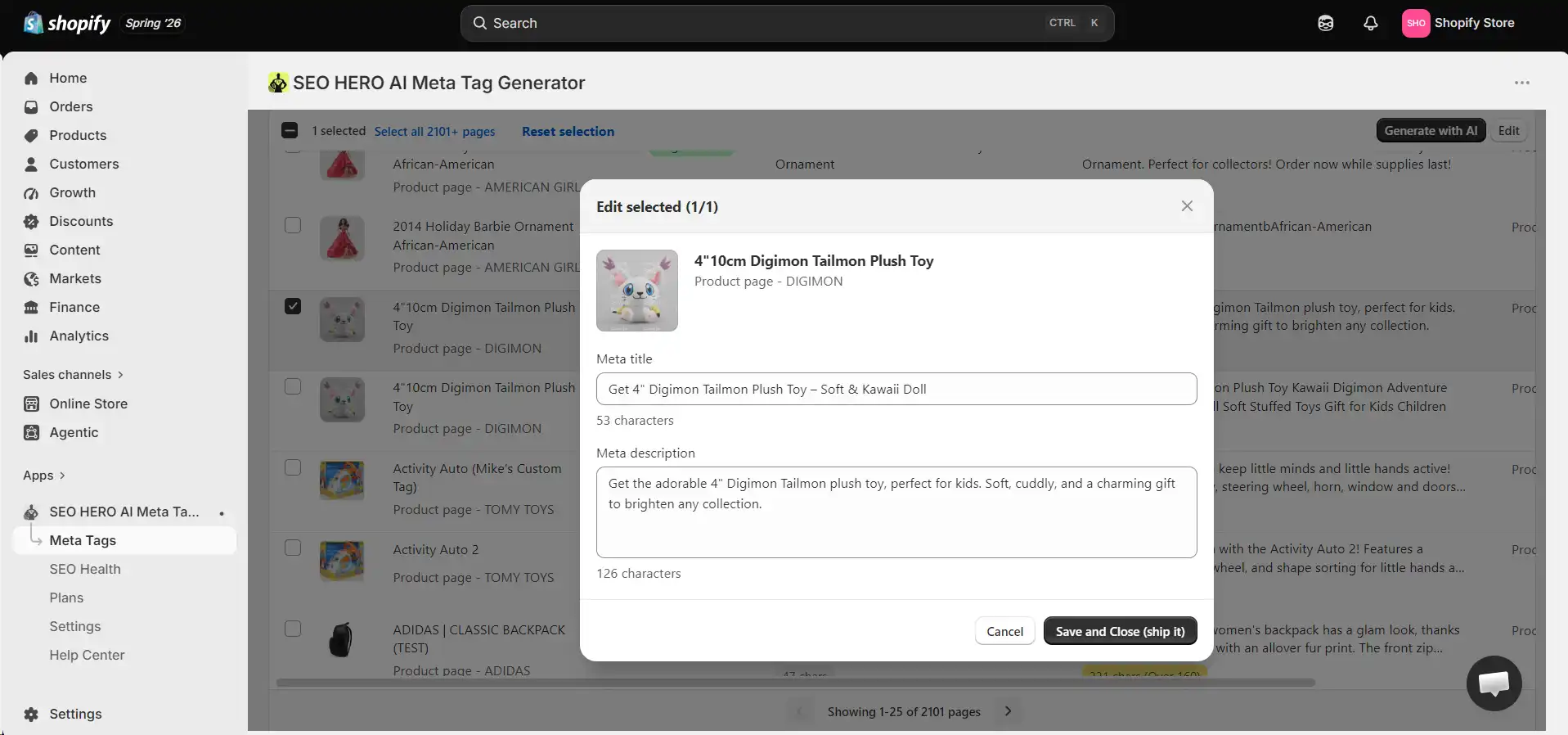Screen dimensions: 1568x735
Task: Click the Online Store icon
Action: [31, 404]
